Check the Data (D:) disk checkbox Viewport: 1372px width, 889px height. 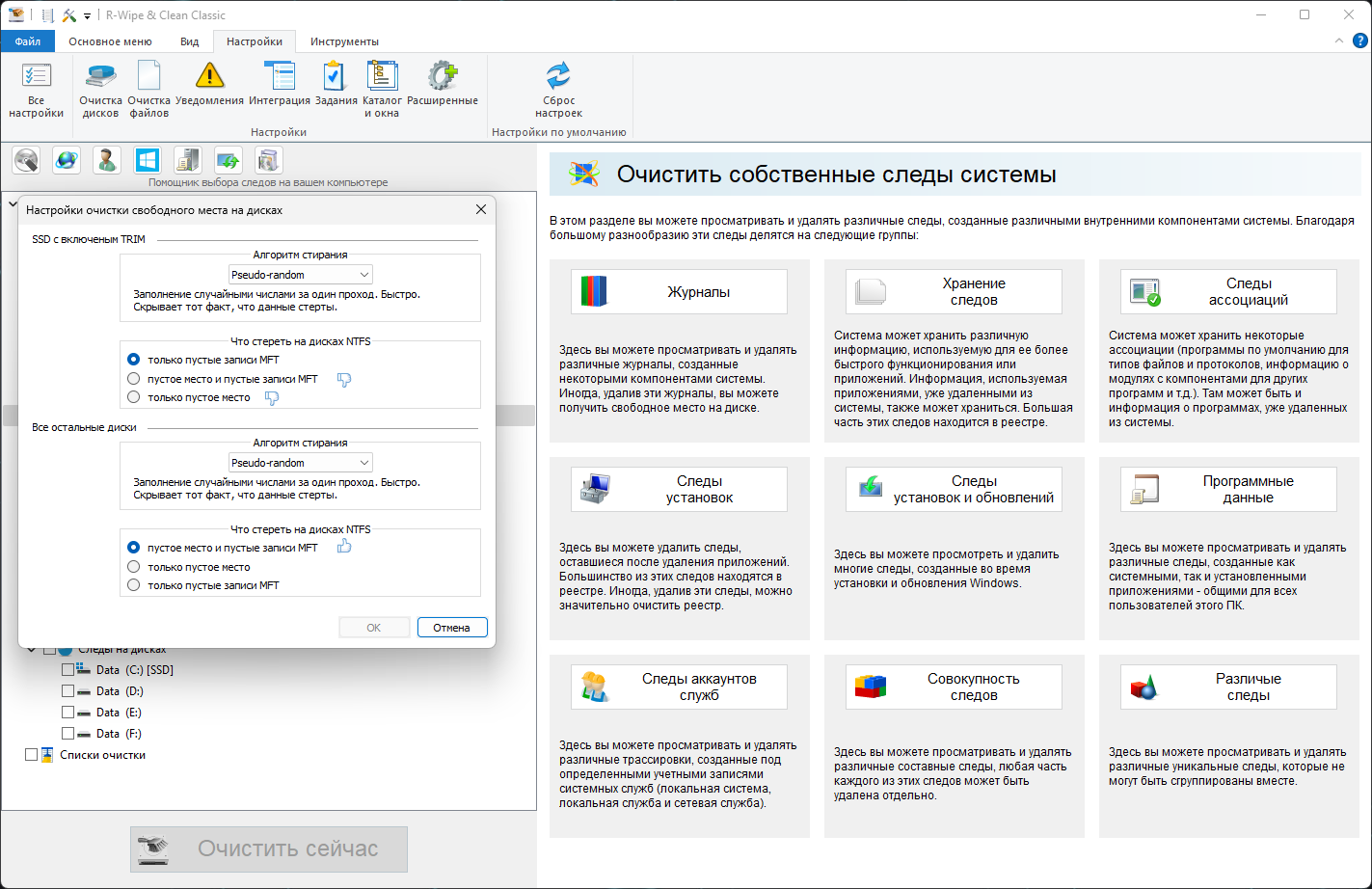coord(67,691)
